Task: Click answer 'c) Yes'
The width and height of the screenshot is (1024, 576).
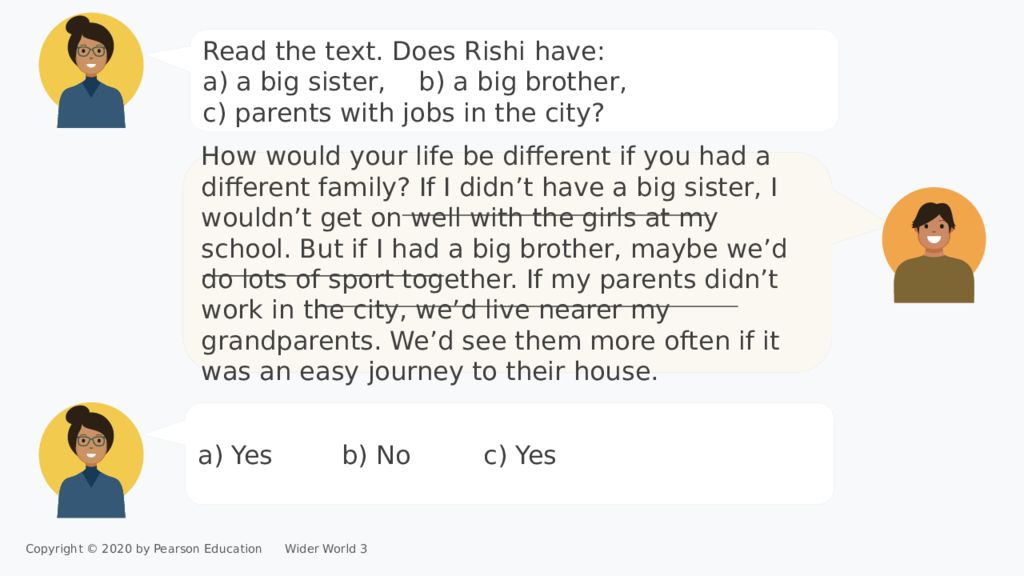Action: point(520,455)
